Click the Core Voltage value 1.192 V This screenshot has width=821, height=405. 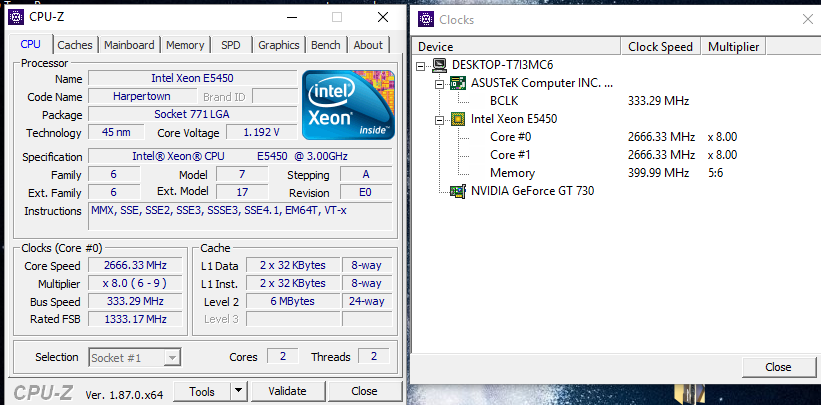coord(261,133)
